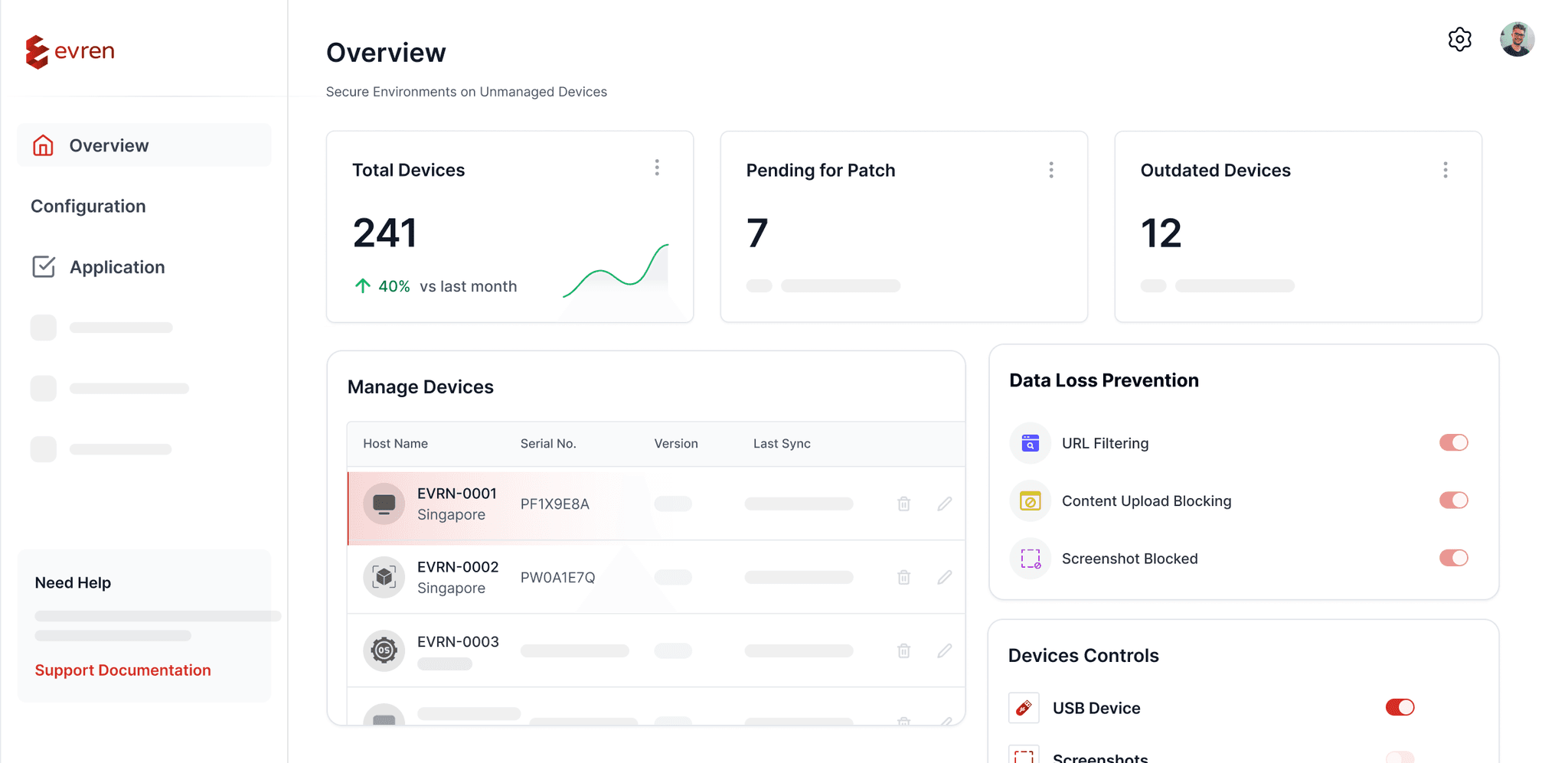Screen dimensions: 1568x763
Task: Select the Content Upload Blocking icon
Action: [x=1030, y=501]
